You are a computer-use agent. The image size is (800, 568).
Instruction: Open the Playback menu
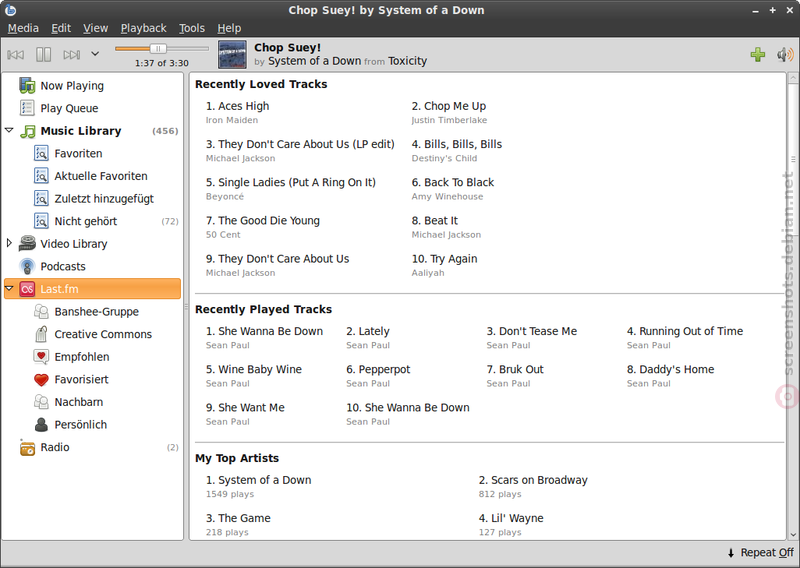(143, 28)
